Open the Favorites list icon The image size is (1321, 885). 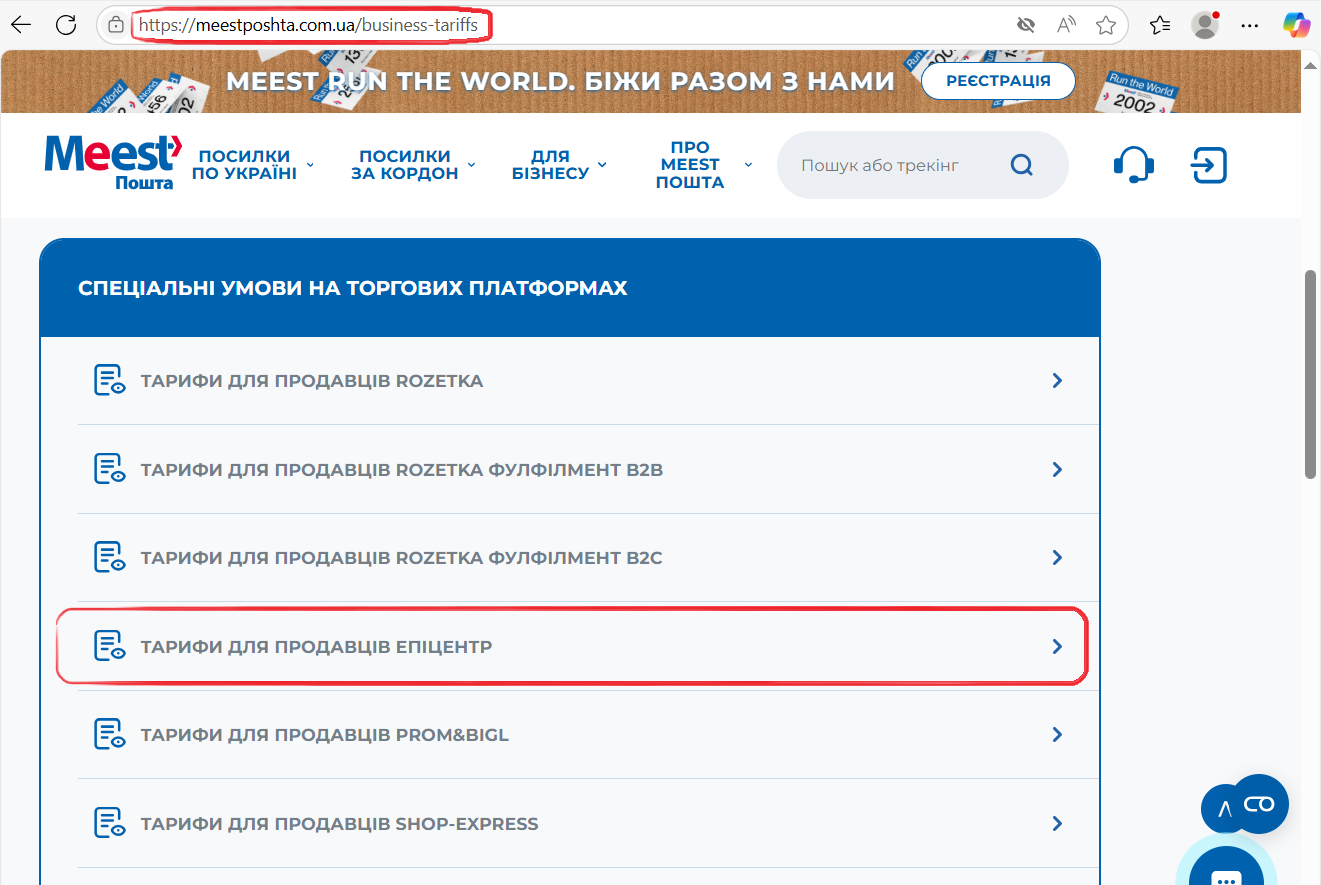click(1160, 25)
